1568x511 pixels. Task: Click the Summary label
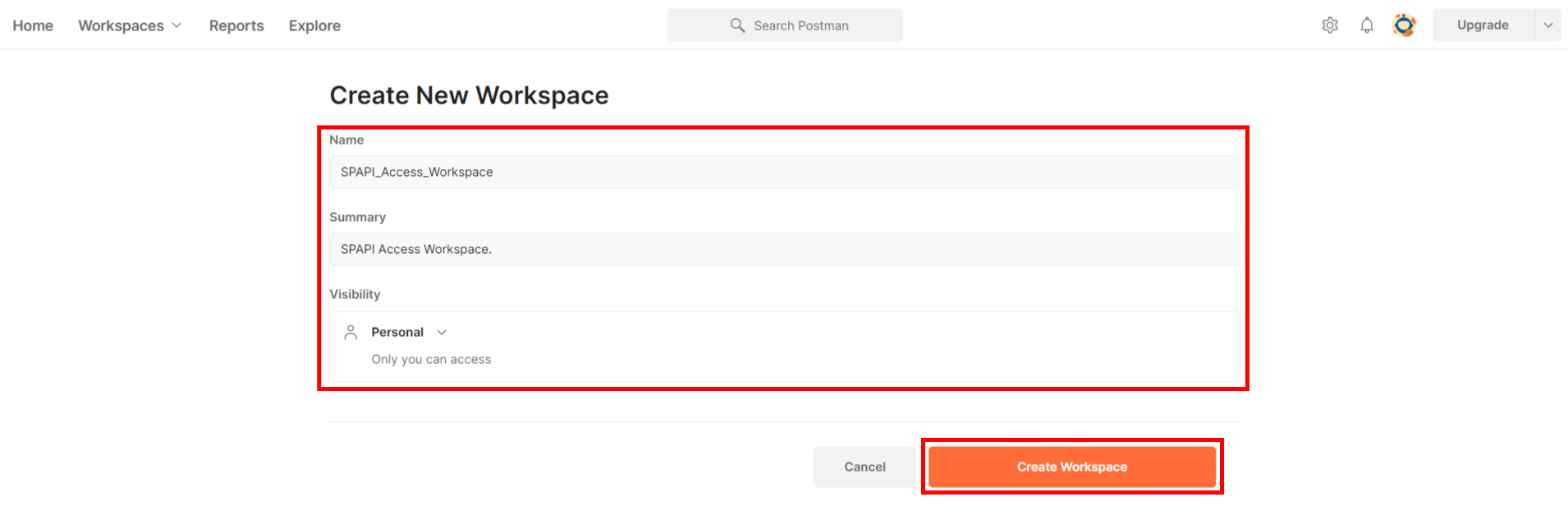[x=357, y=217]
